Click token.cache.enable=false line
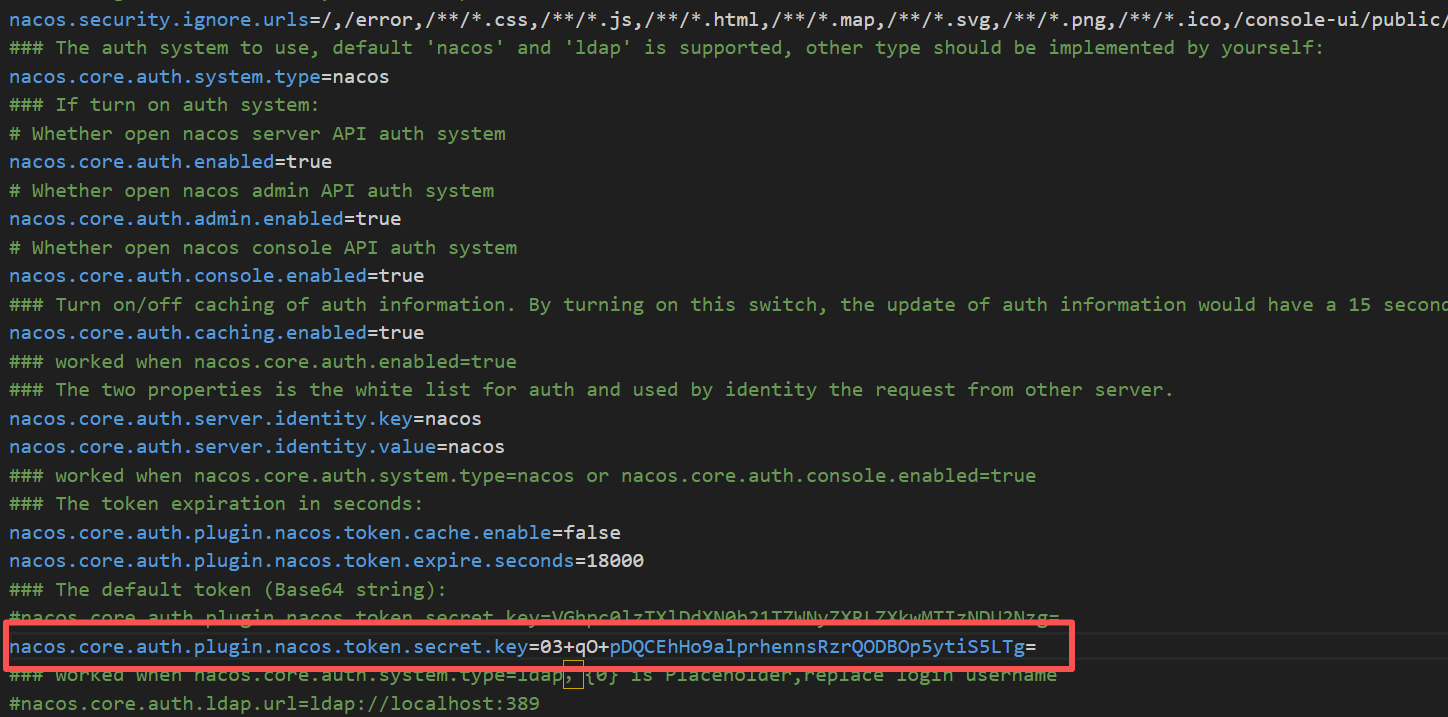 [x=315, y=533]
